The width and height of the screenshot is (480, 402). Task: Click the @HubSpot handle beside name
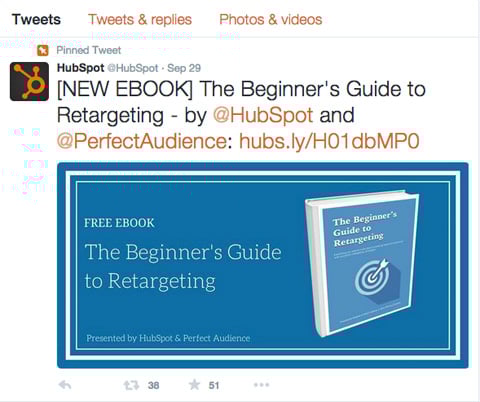(132, 68)
